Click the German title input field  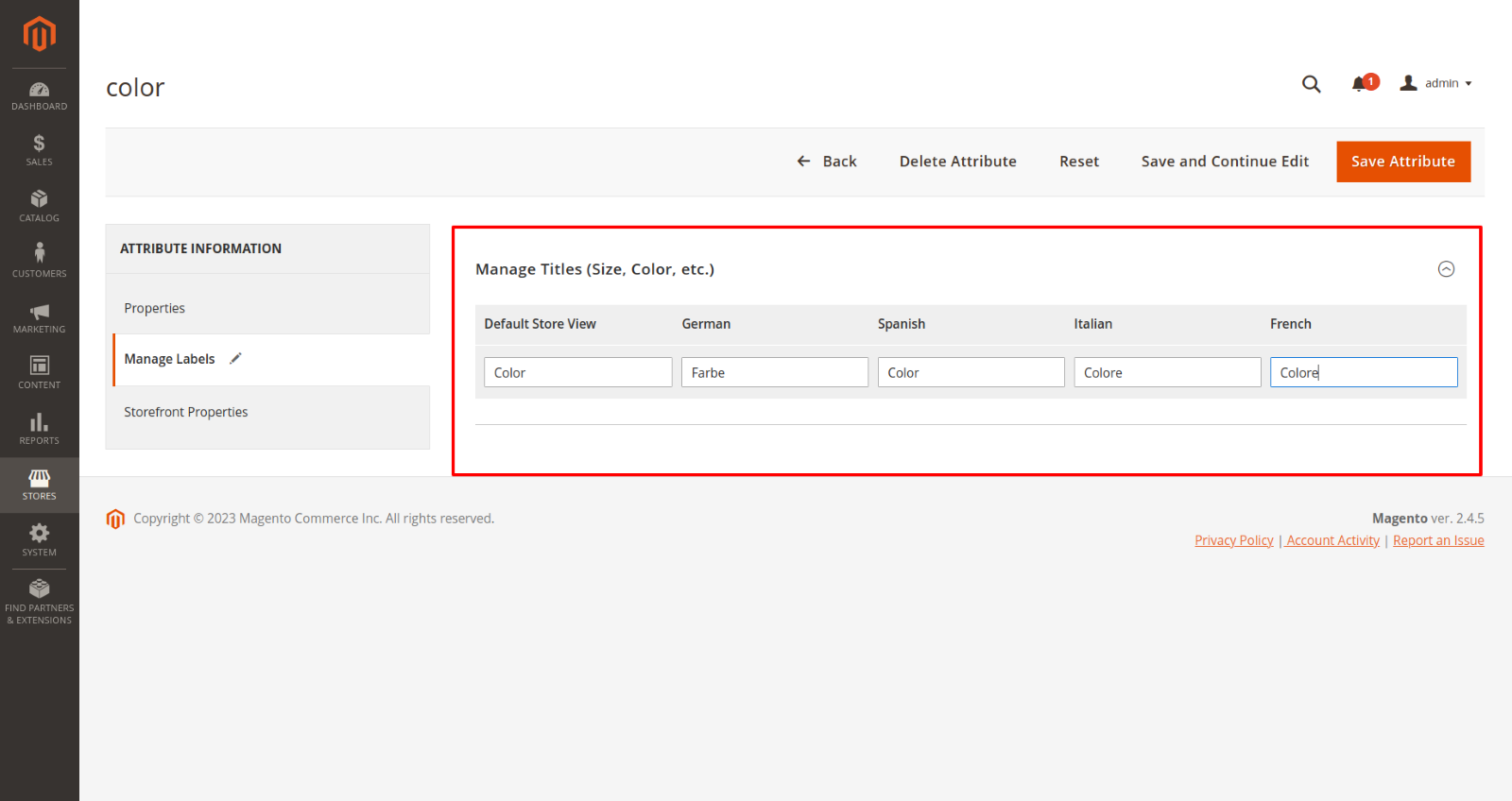click(x=774, y=372)
